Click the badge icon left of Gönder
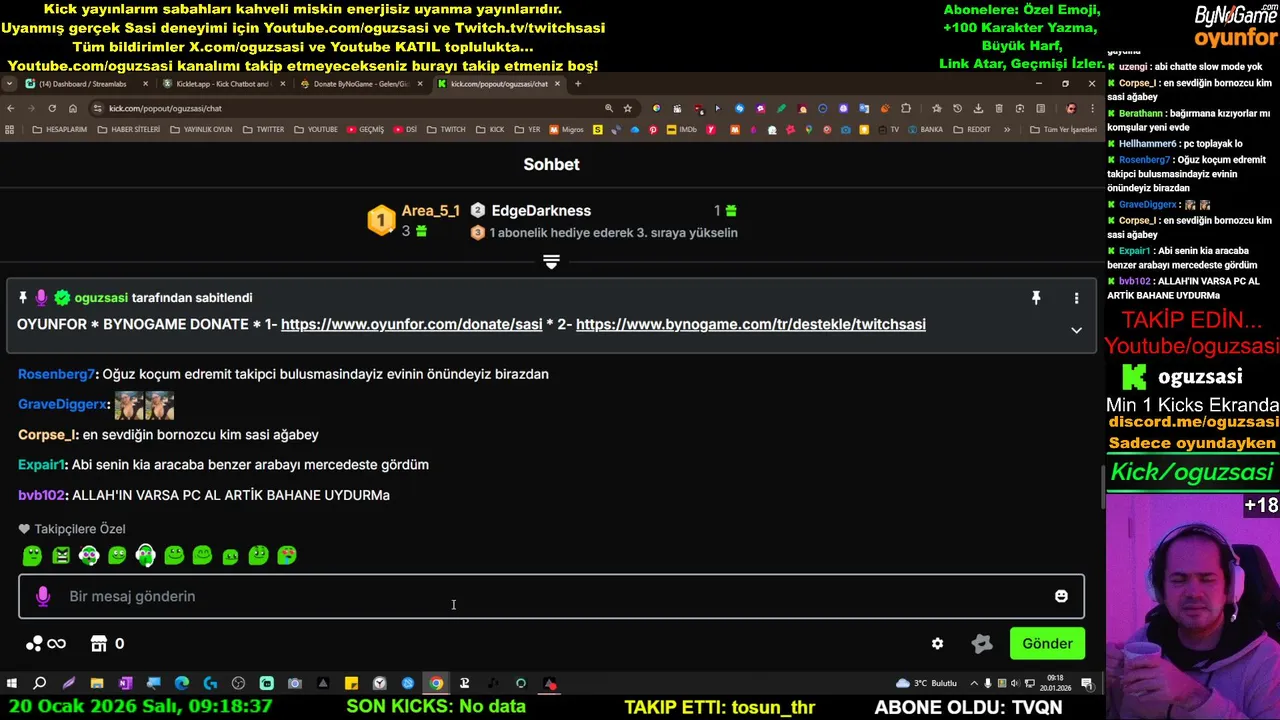 pyautogui.click(x=982, y=644)
